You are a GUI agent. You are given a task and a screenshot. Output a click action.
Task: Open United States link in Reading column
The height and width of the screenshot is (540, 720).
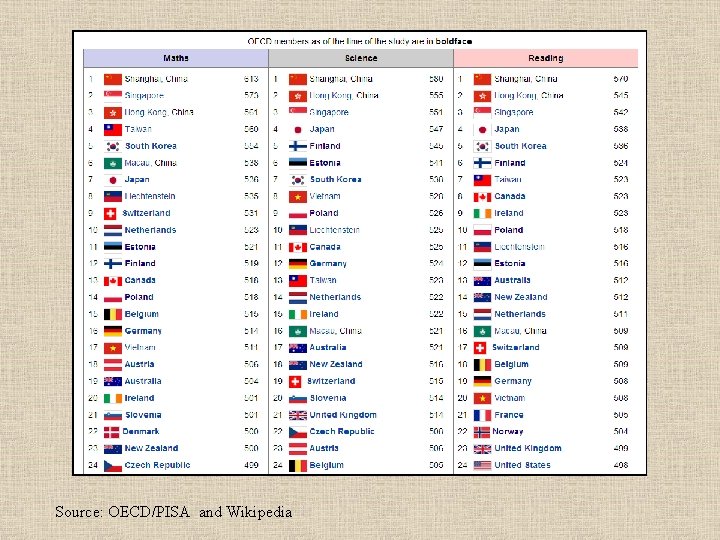[522, 465]
